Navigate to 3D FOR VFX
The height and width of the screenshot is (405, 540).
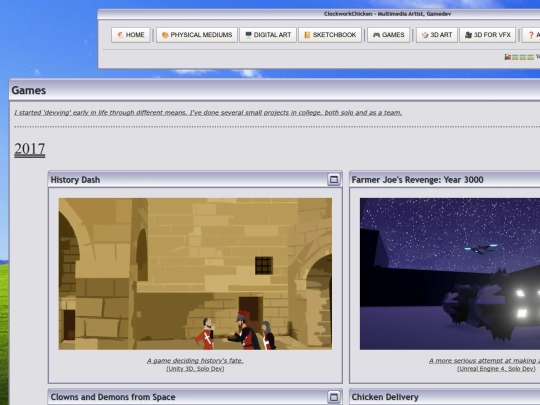coord(488,35)
